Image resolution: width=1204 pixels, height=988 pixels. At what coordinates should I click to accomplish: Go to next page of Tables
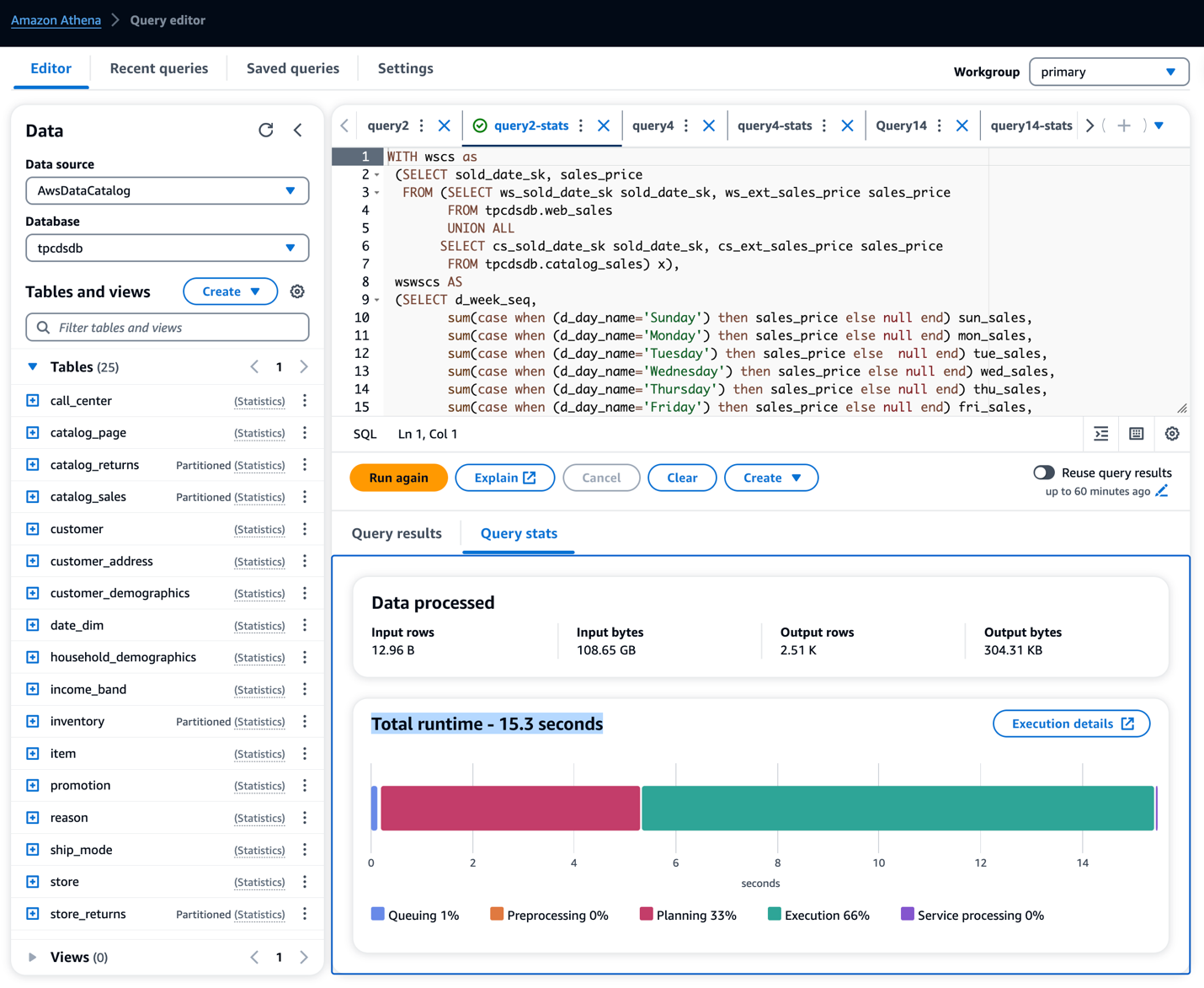(x=304, y=366)
